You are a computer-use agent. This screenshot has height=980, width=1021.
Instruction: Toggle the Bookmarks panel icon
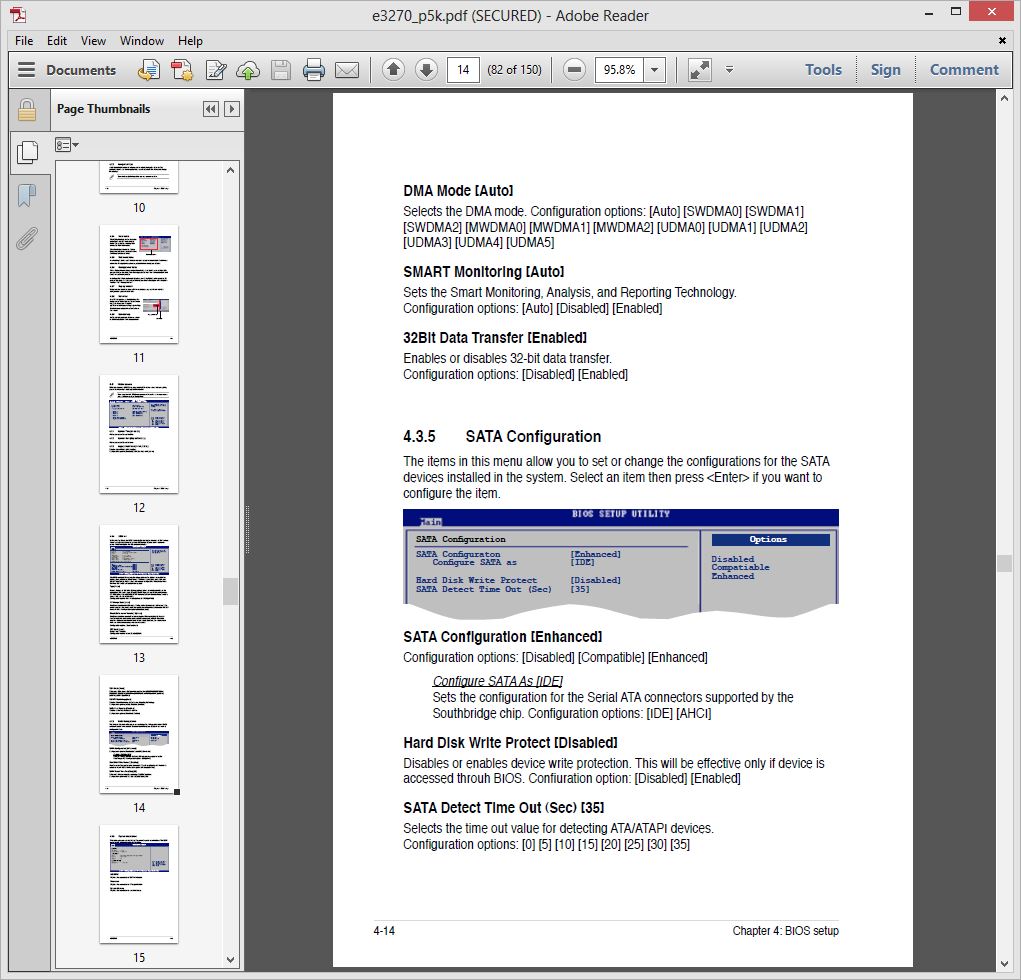27,195
